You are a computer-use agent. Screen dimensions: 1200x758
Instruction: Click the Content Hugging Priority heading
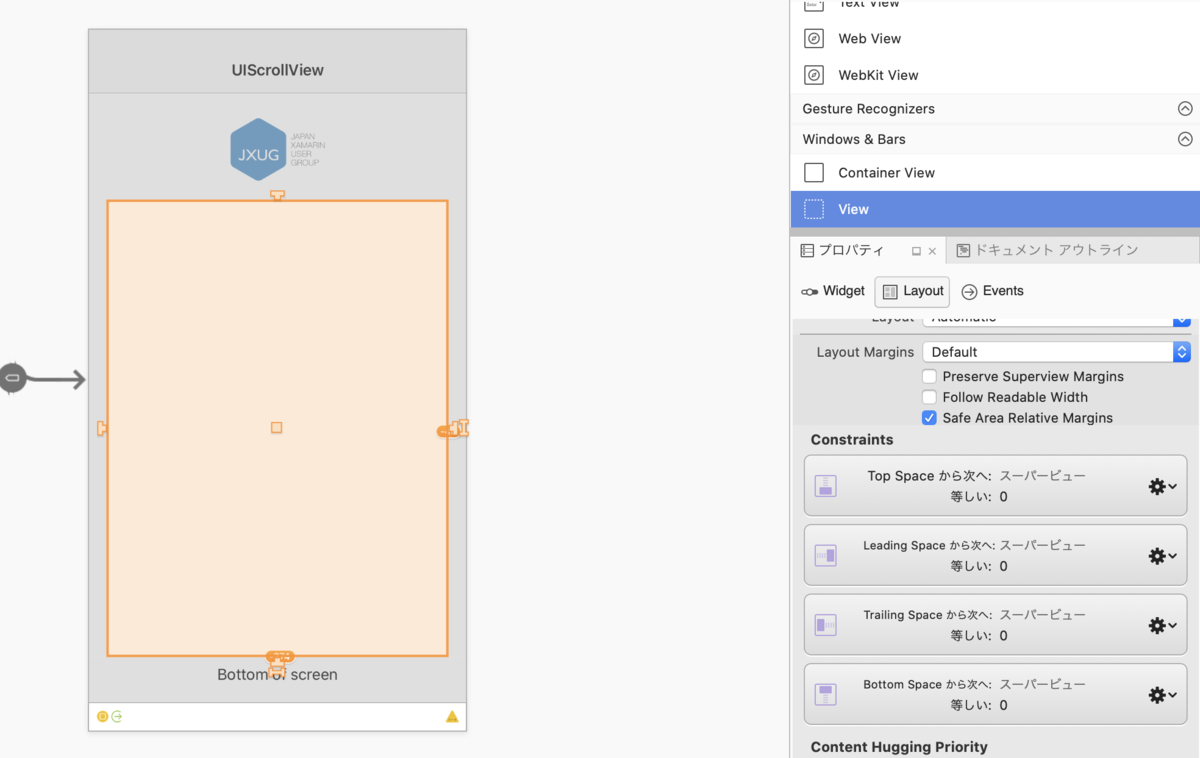[899, 747]
